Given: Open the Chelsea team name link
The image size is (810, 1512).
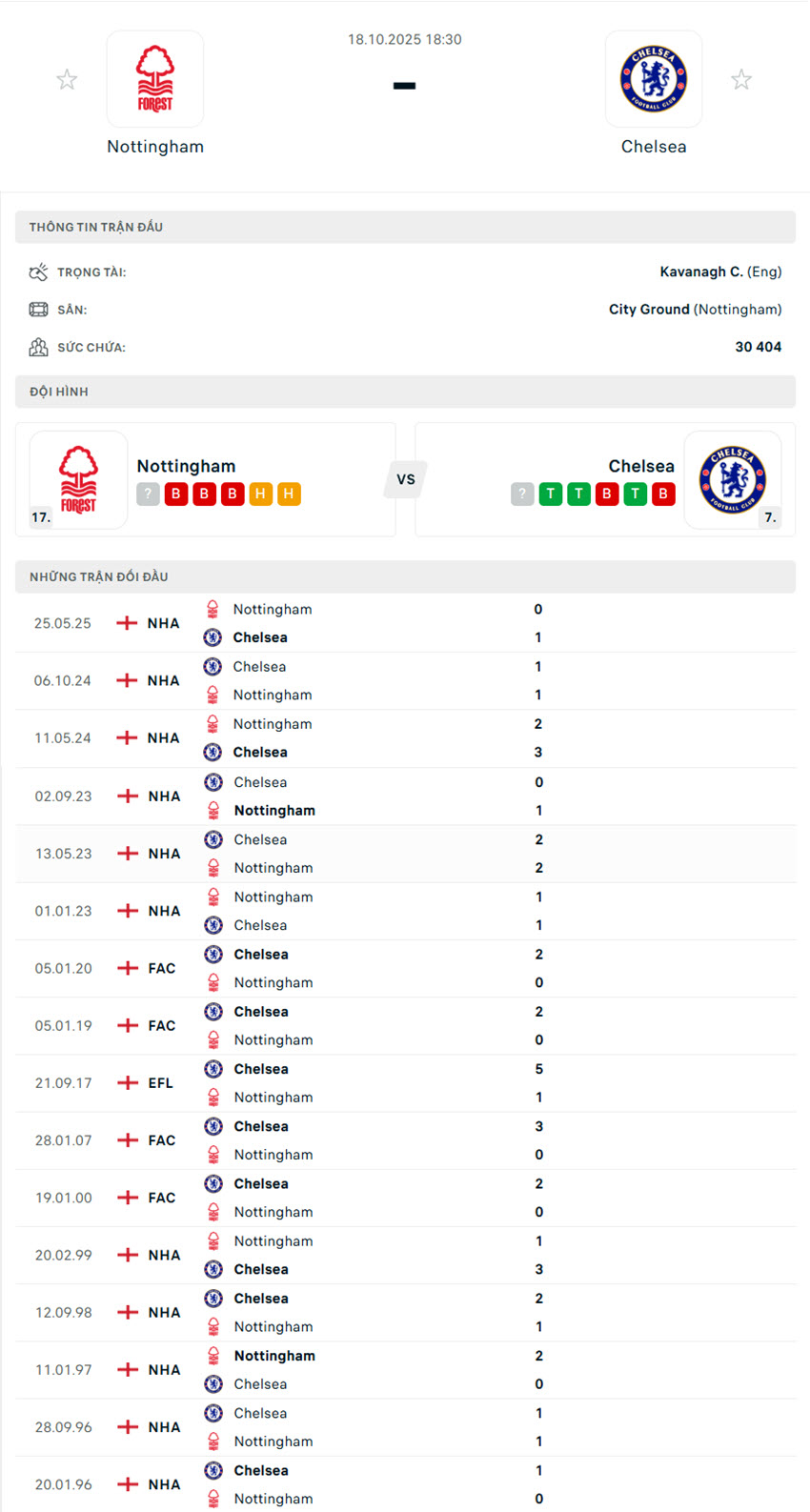Looking at the screenshot, I should [654, 146].
